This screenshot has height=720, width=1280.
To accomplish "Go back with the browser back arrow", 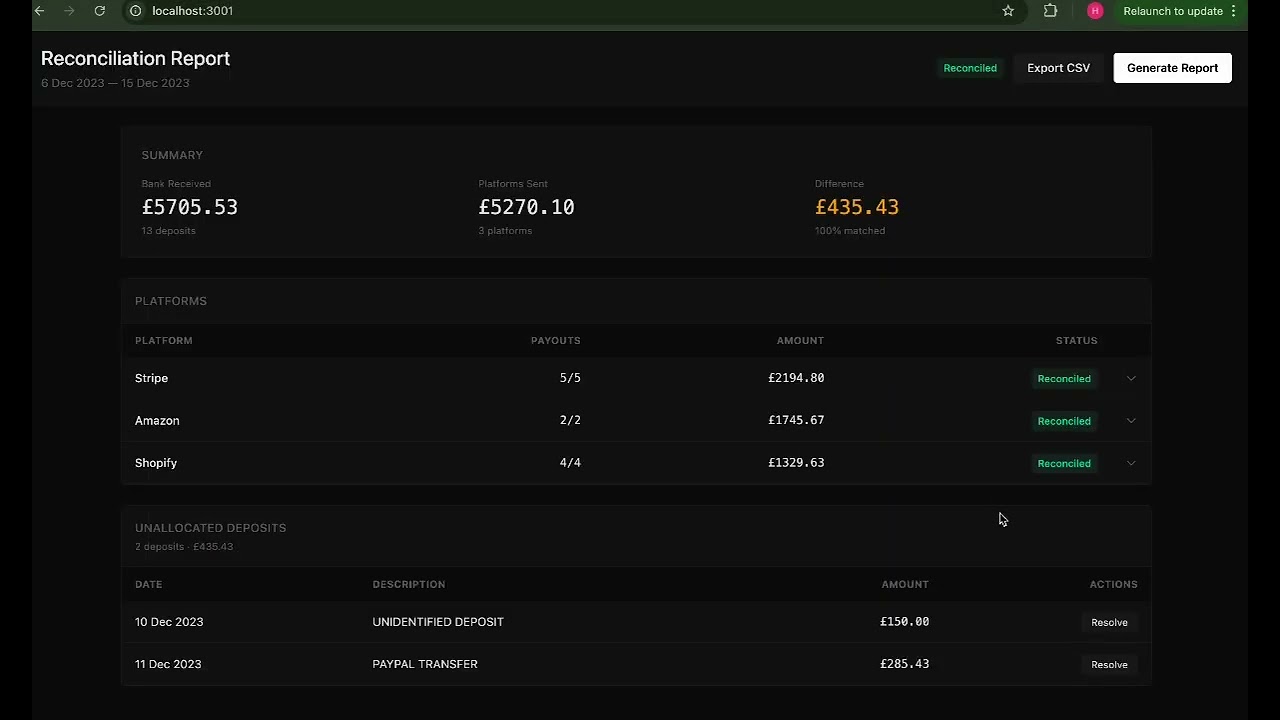I will click(39, 11).
